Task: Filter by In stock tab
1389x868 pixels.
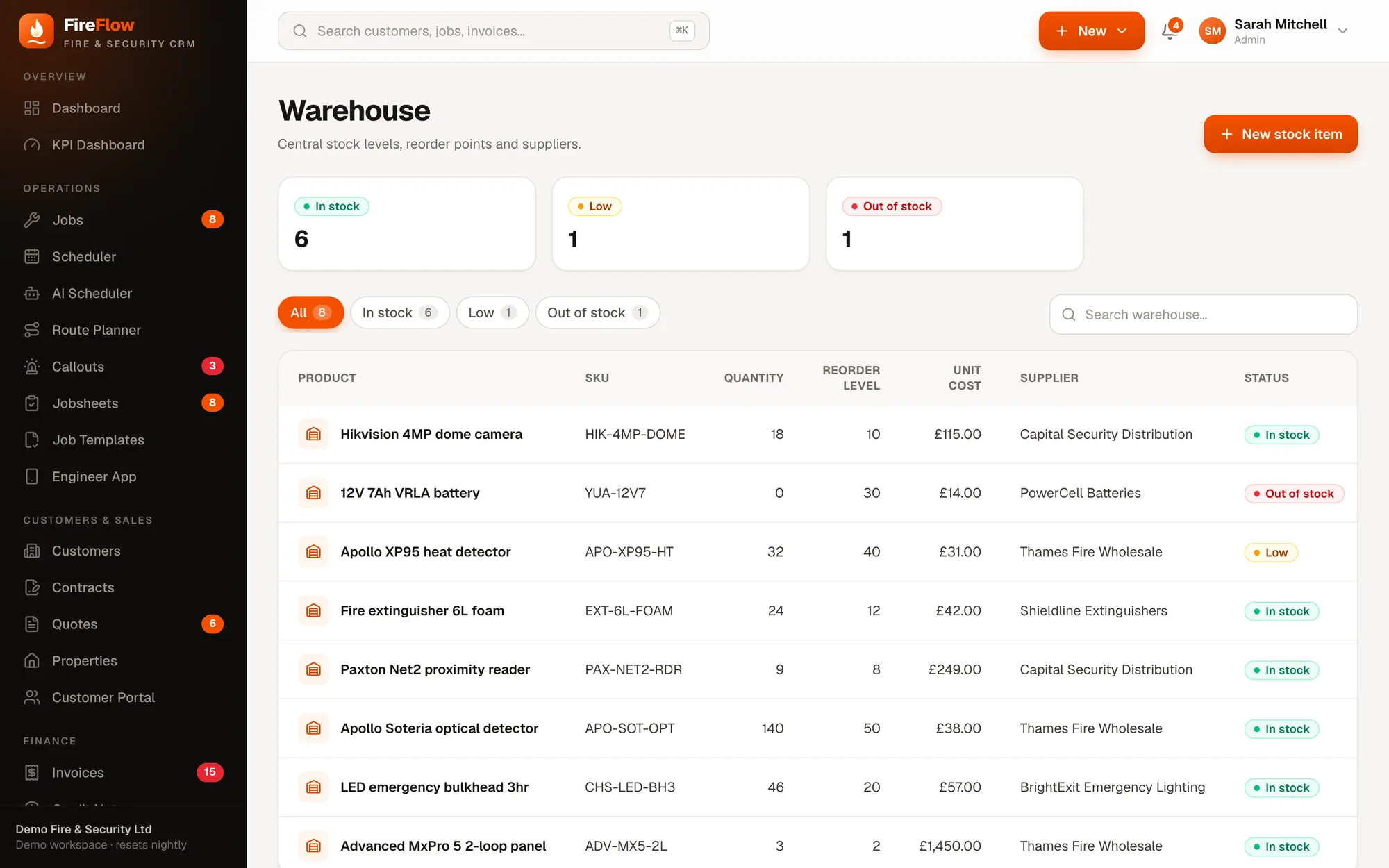Action: click(x=400, y=313)
